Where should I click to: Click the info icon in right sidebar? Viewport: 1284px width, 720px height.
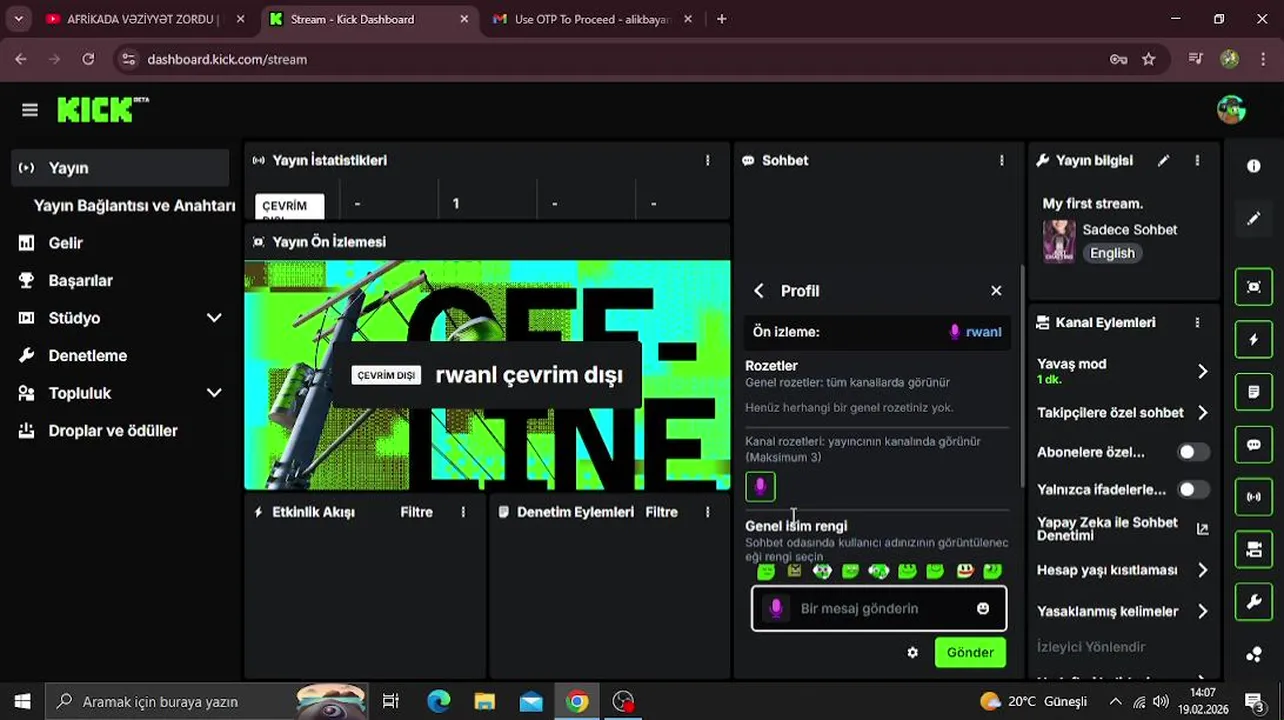1254,166
